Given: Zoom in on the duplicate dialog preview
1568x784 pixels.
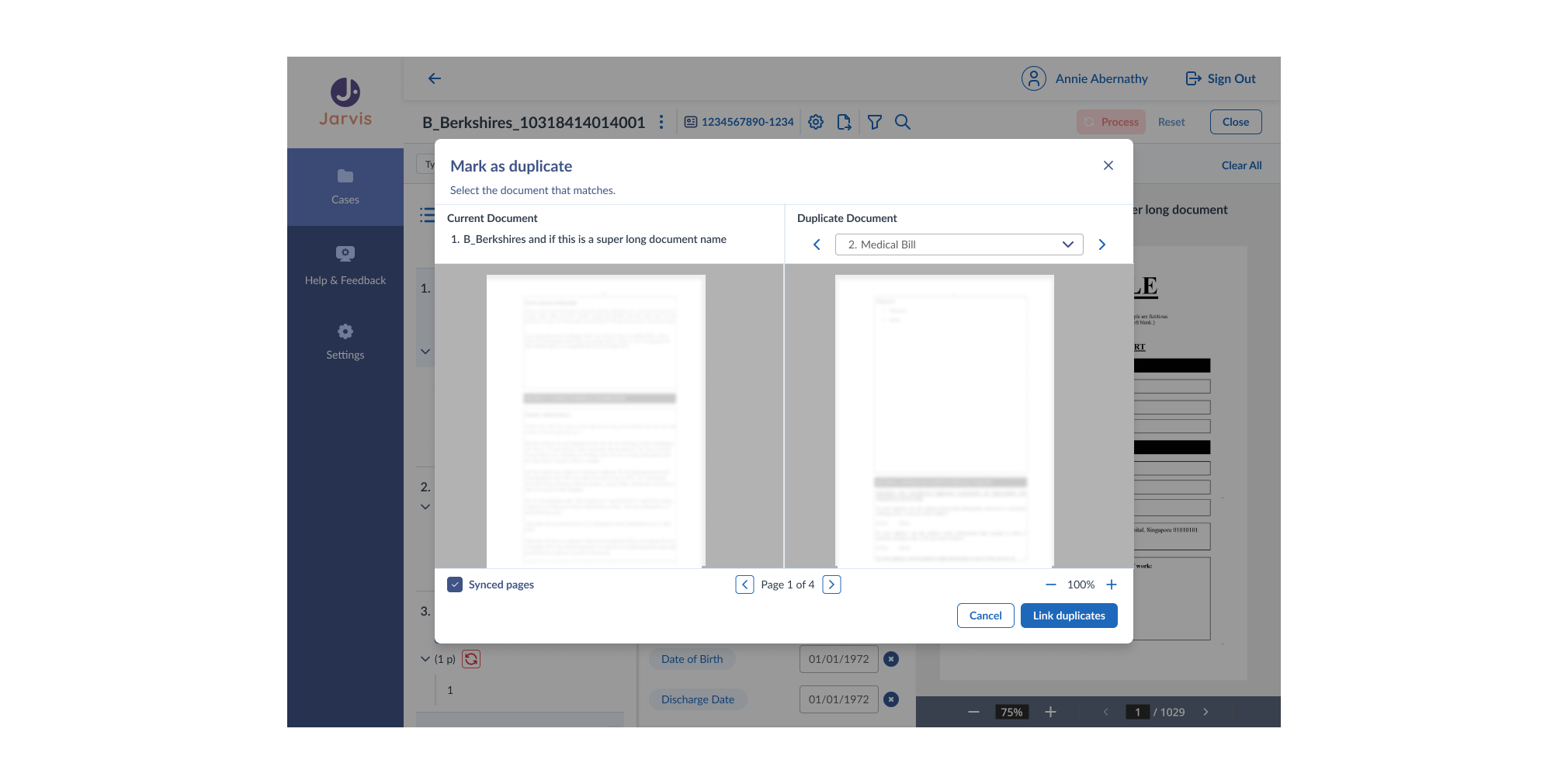Looking at the screenshot, I should coord(1112,585).
